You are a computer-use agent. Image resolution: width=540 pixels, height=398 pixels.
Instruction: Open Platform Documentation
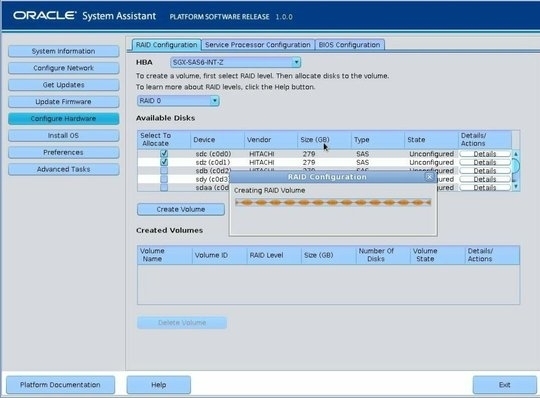point(60,385)
